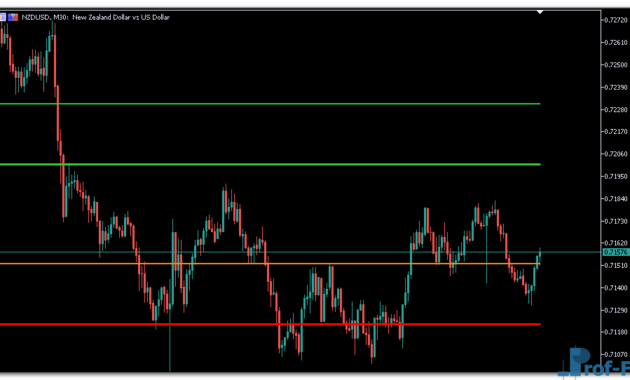Click the 0.72060 price scale label
630x380 pixels.
pyautogui.click(x=616, y=154)
